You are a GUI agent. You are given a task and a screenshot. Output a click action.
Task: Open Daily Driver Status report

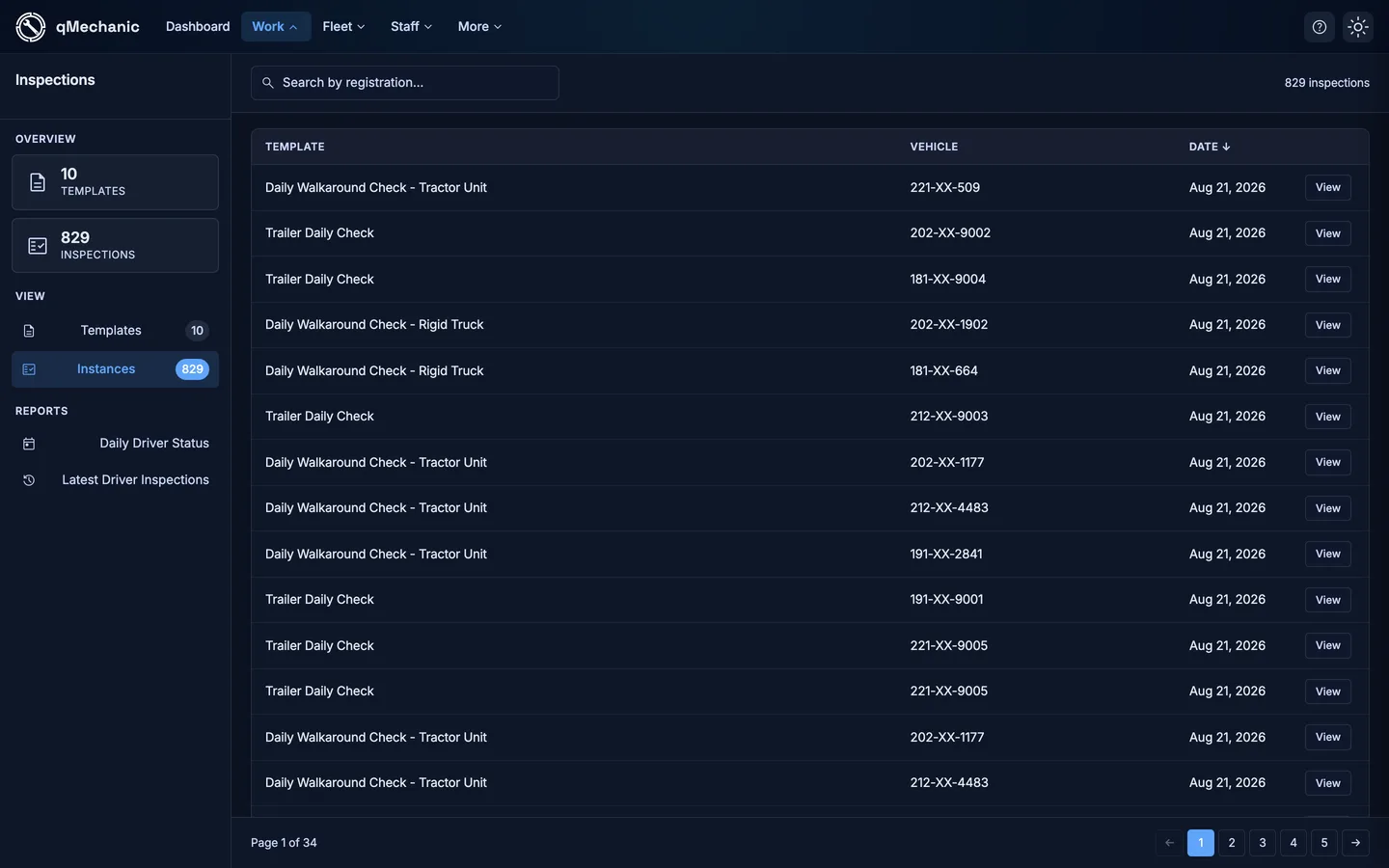(x=115, y=444)
